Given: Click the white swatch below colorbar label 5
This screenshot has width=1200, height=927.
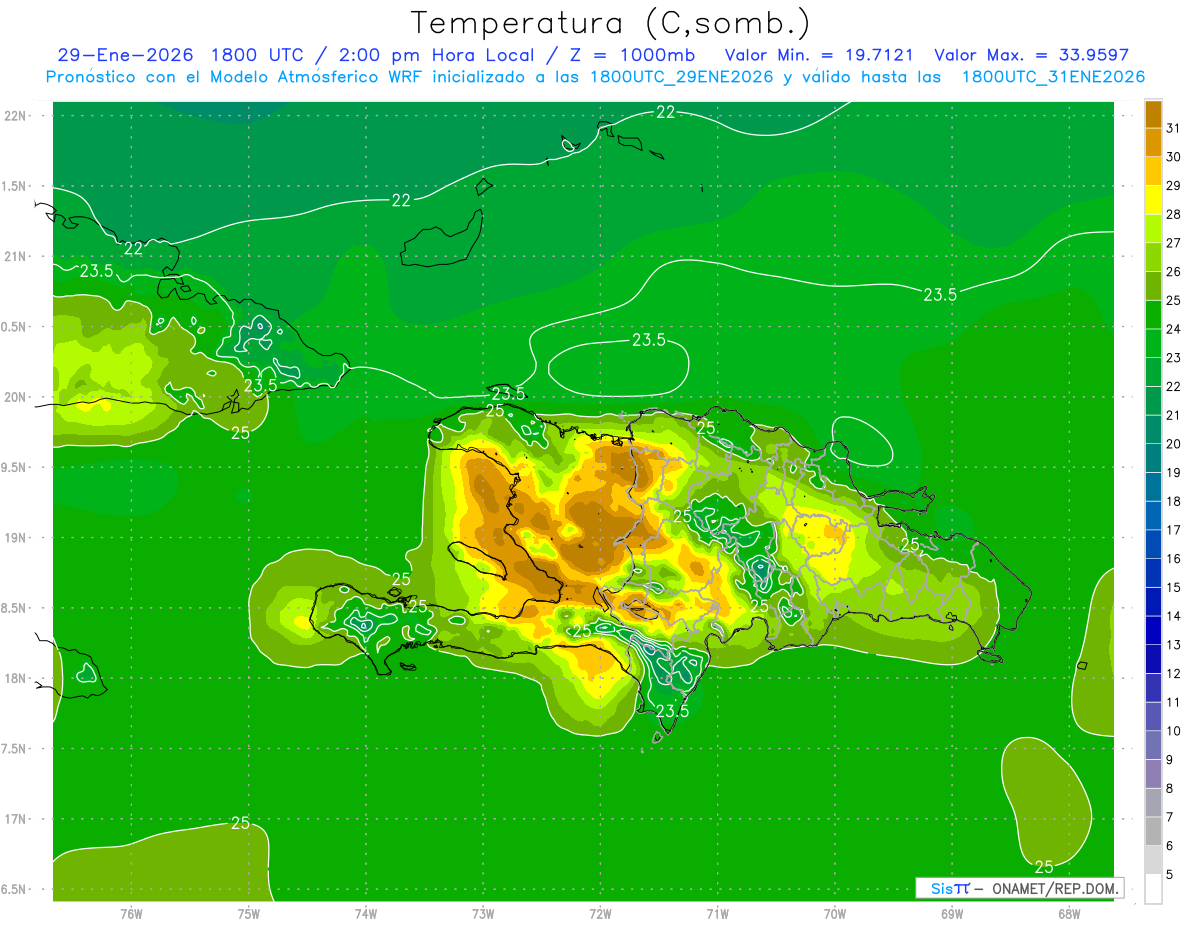Looking at the screenshot, I should (1153, 888).
